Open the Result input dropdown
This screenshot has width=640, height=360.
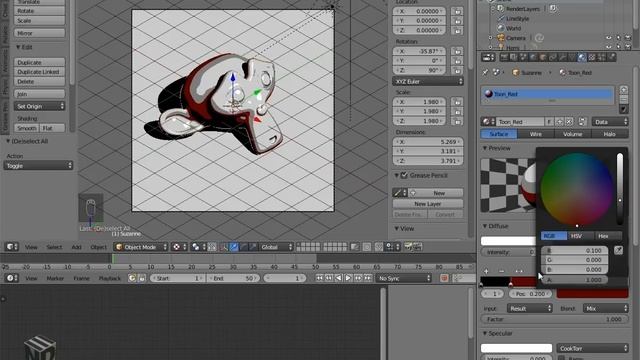[x=530, y=308]
